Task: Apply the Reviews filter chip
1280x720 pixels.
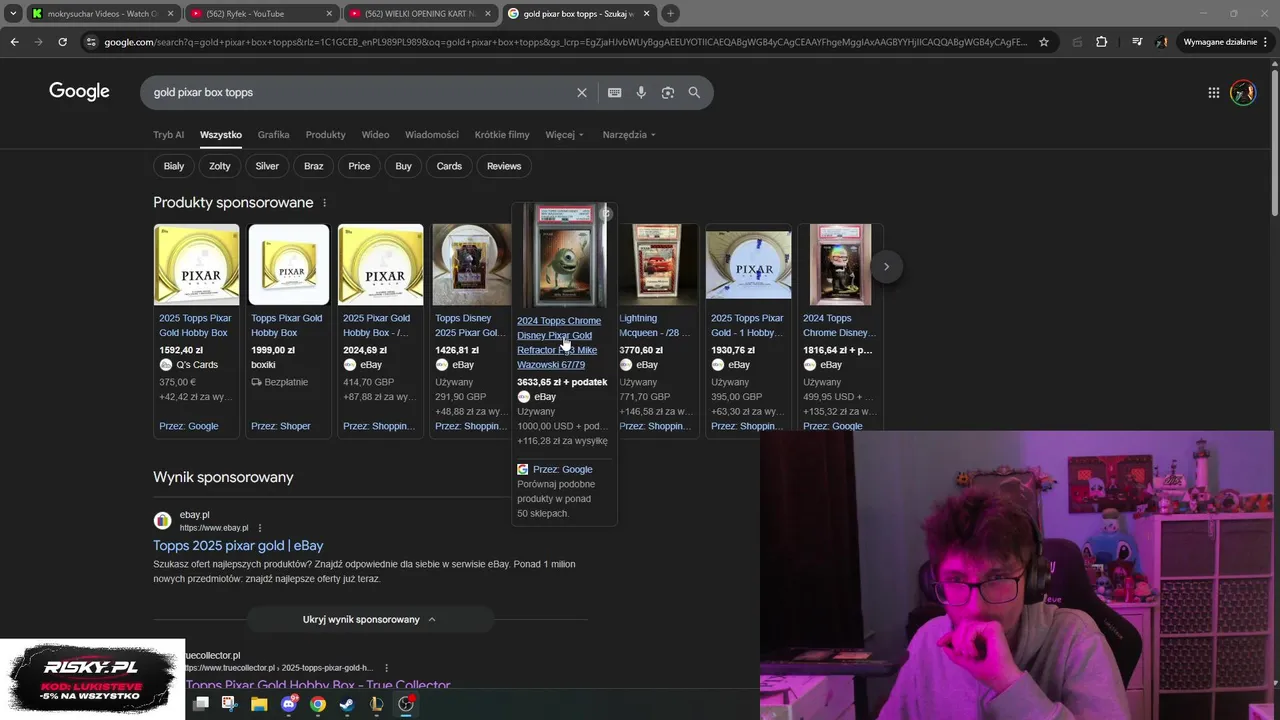Action: (x=504, y=166)
